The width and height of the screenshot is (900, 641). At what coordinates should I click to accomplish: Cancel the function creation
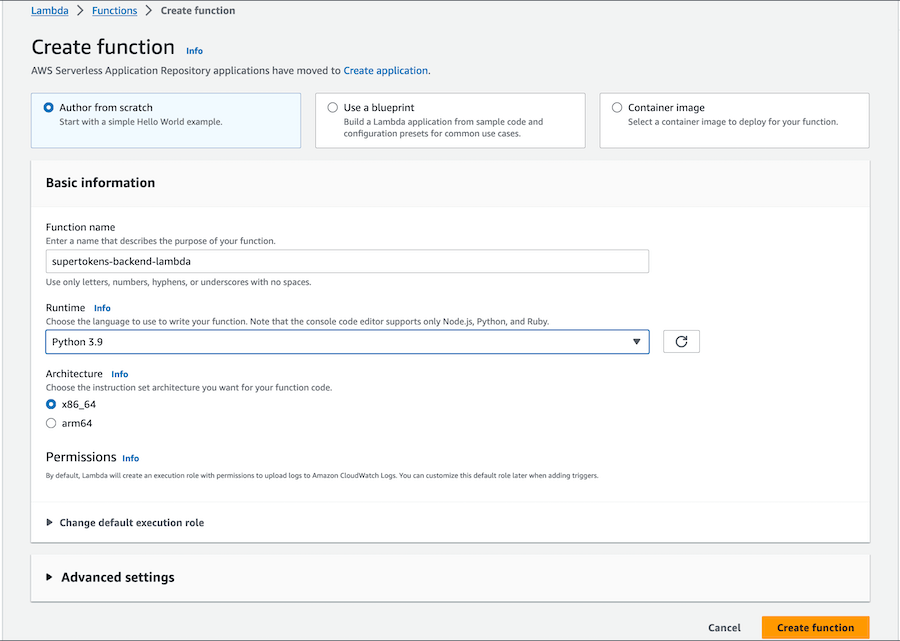coord(724,627)
